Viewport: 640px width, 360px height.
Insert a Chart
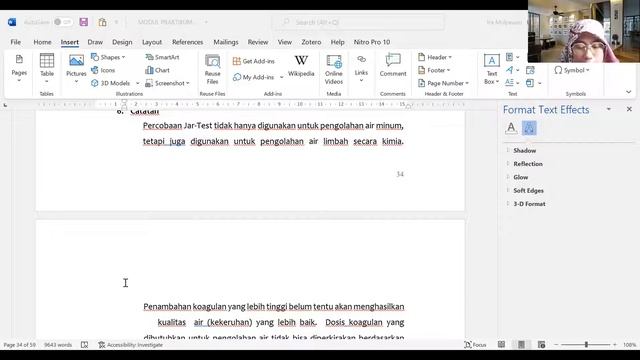tap(158, 70)
